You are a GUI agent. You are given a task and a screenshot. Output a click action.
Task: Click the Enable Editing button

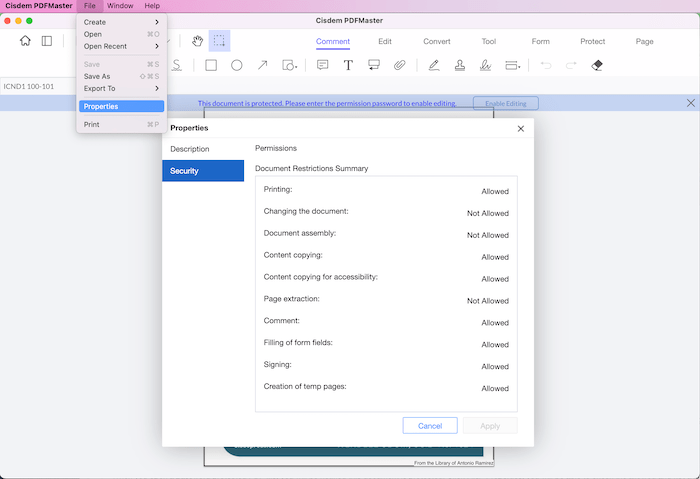pos(506,103)
